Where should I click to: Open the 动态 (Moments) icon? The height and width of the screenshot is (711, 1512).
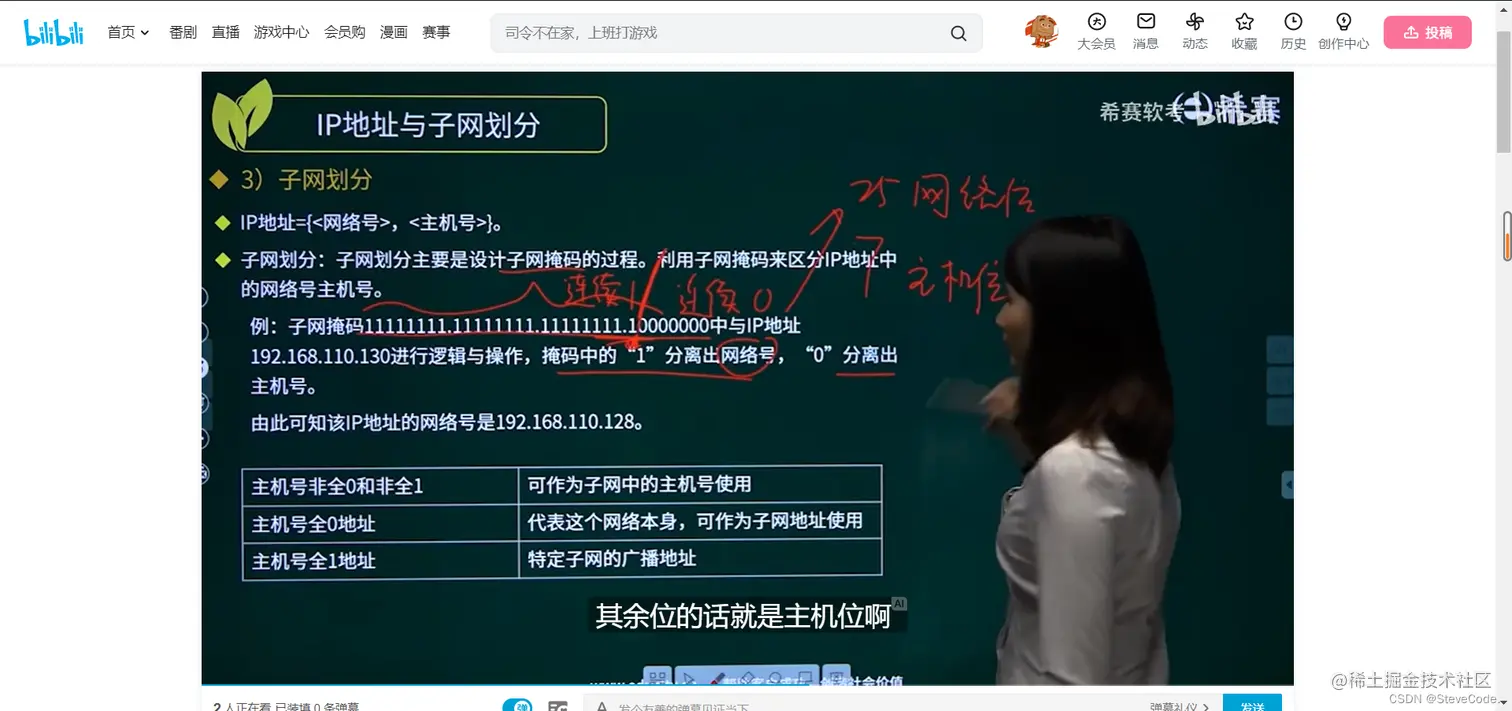tap(1194, 31)
